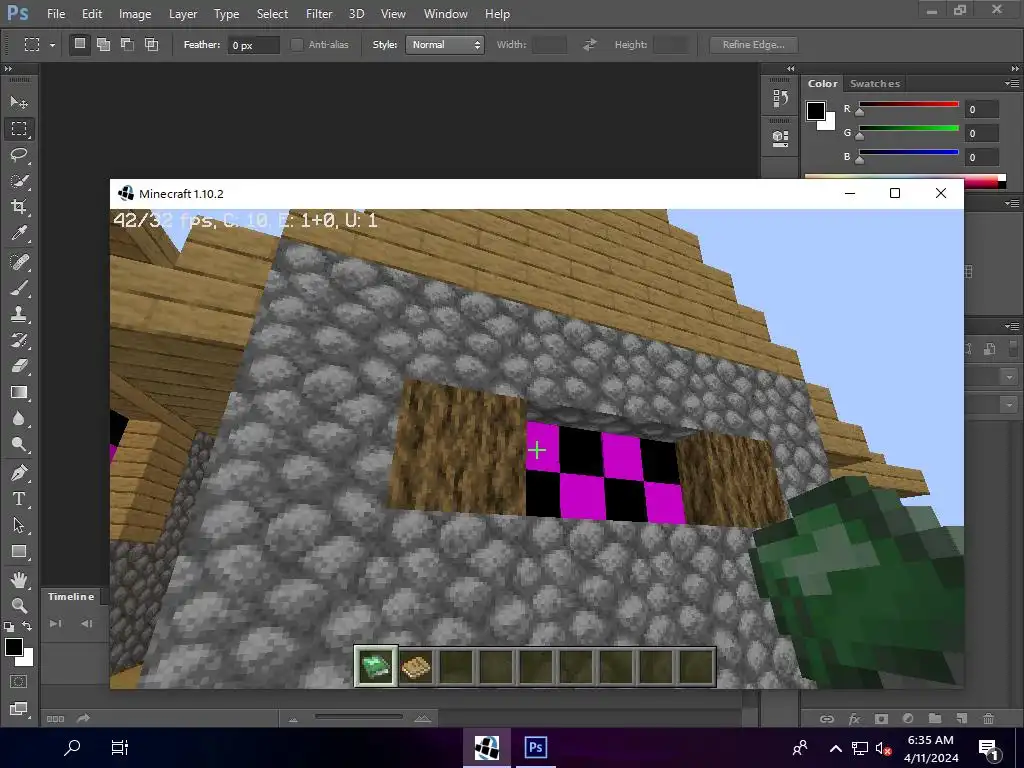This screenshot has width=1024, height=768.
Task: Open the Color panel flyout menu
Action: coord(1012,84)
